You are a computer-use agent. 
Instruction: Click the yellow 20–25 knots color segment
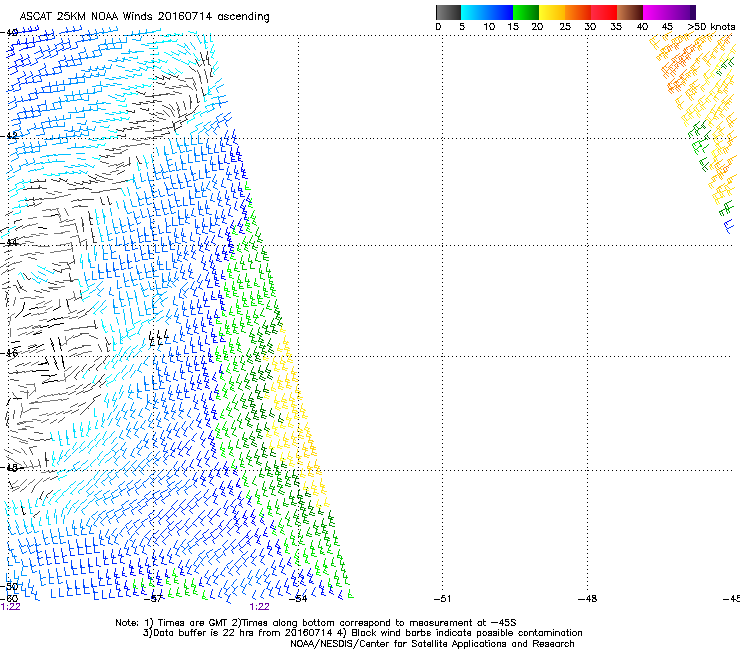click(x=552, y=12)
